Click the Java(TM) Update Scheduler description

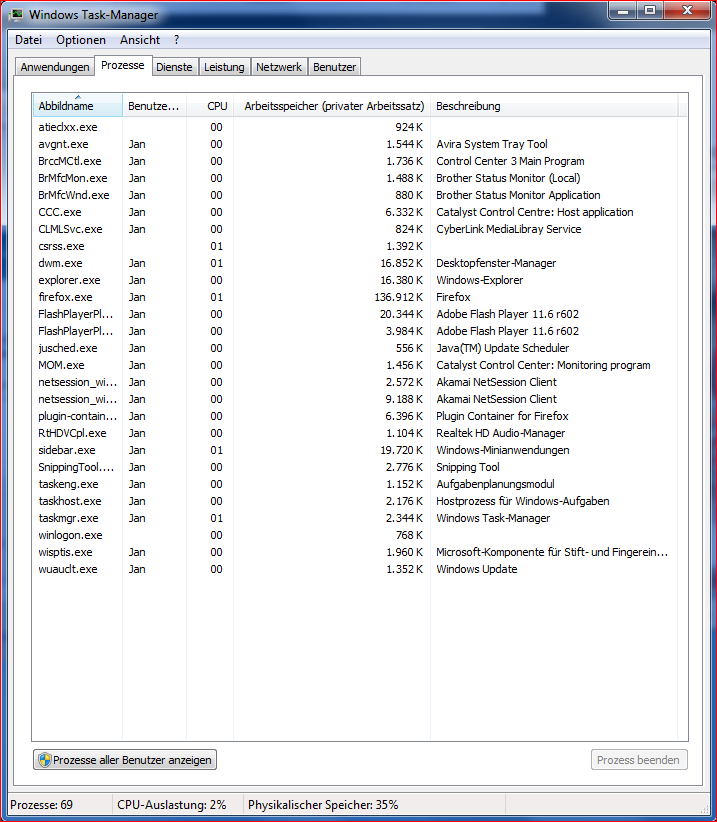point(502,348)
